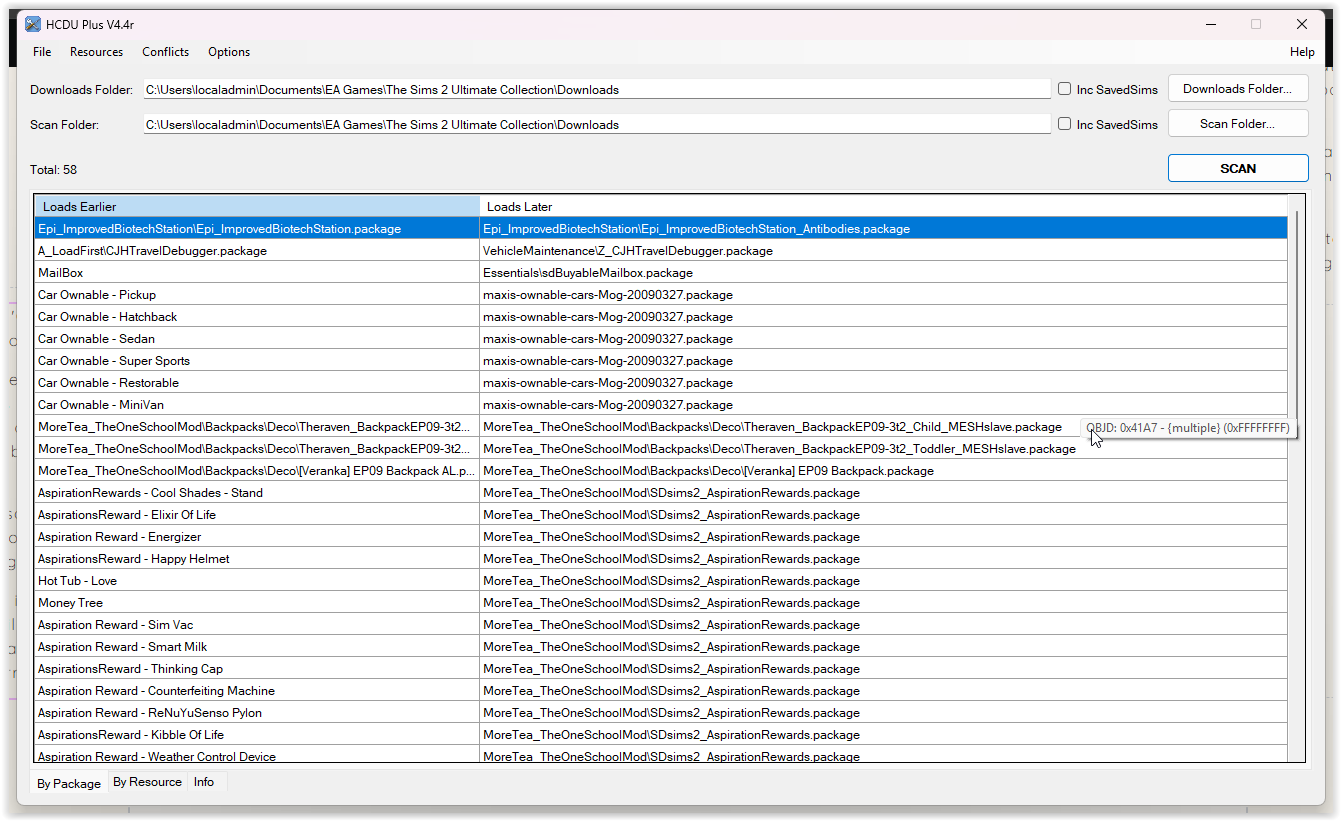
Task: Click the Scan Folder path field
Action: point(596,125)
